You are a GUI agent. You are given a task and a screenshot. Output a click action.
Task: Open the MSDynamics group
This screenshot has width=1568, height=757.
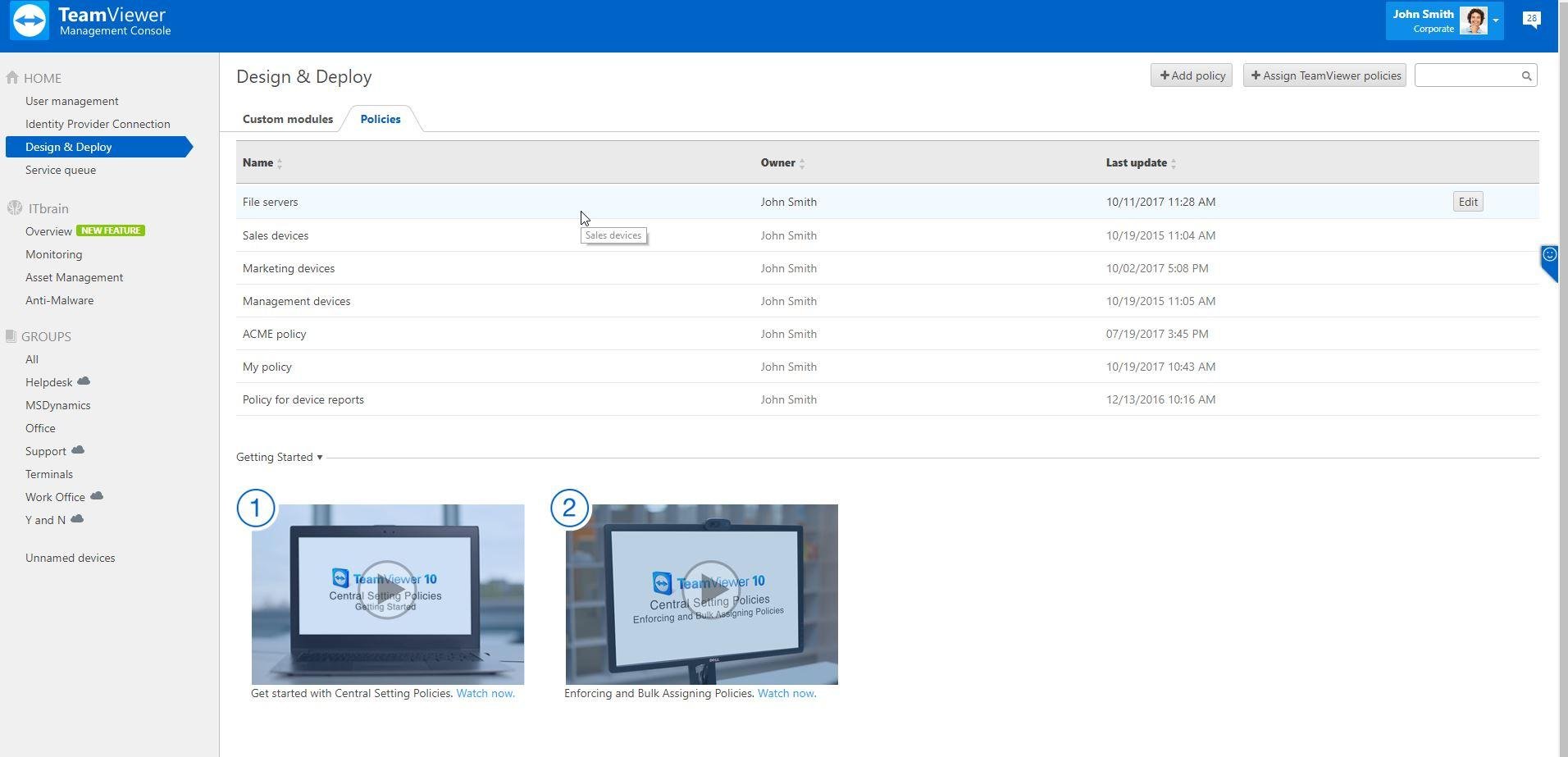click(58, 405)
